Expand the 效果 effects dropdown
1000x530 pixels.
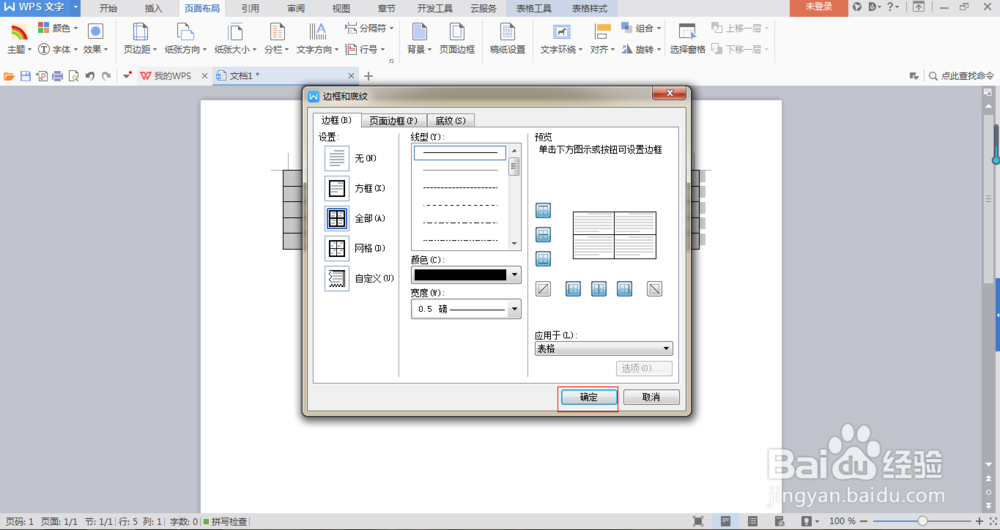pos(106,49)
